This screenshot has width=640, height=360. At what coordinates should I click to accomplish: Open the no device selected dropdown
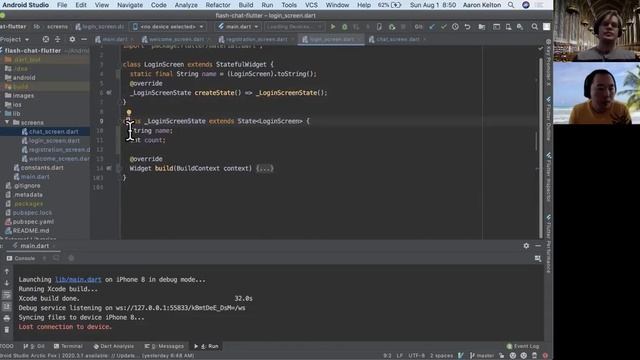[168, 27]
